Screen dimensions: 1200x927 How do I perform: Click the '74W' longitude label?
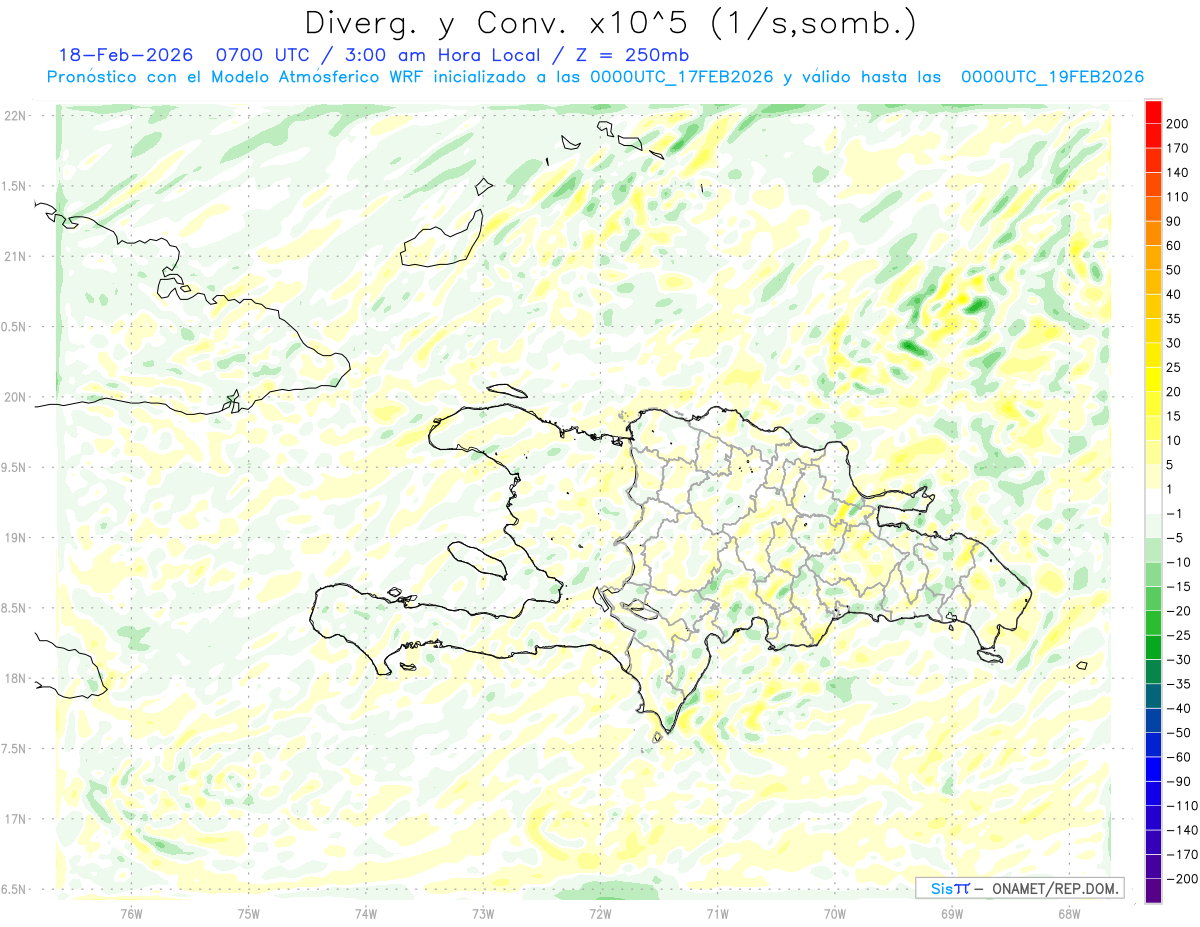[x=366, y=913]
